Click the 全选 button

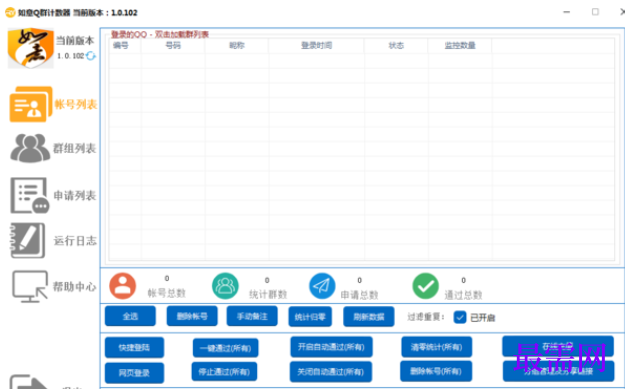130,316
